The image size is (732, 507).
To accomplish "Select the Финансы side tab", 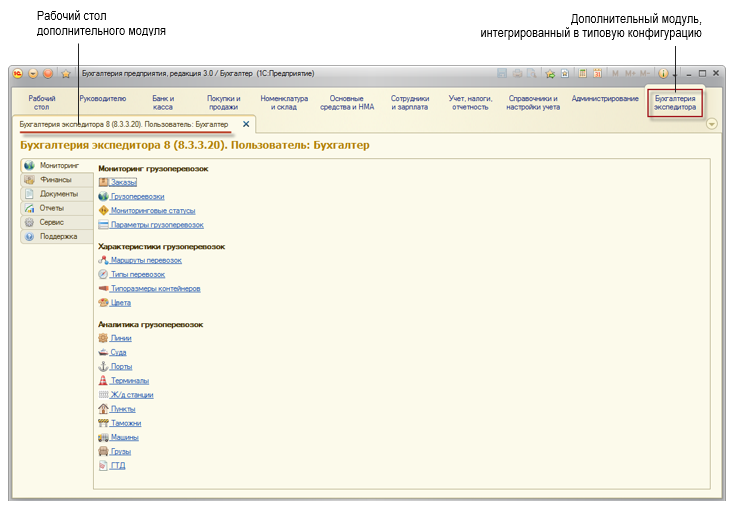I will (x=57, y=180).
